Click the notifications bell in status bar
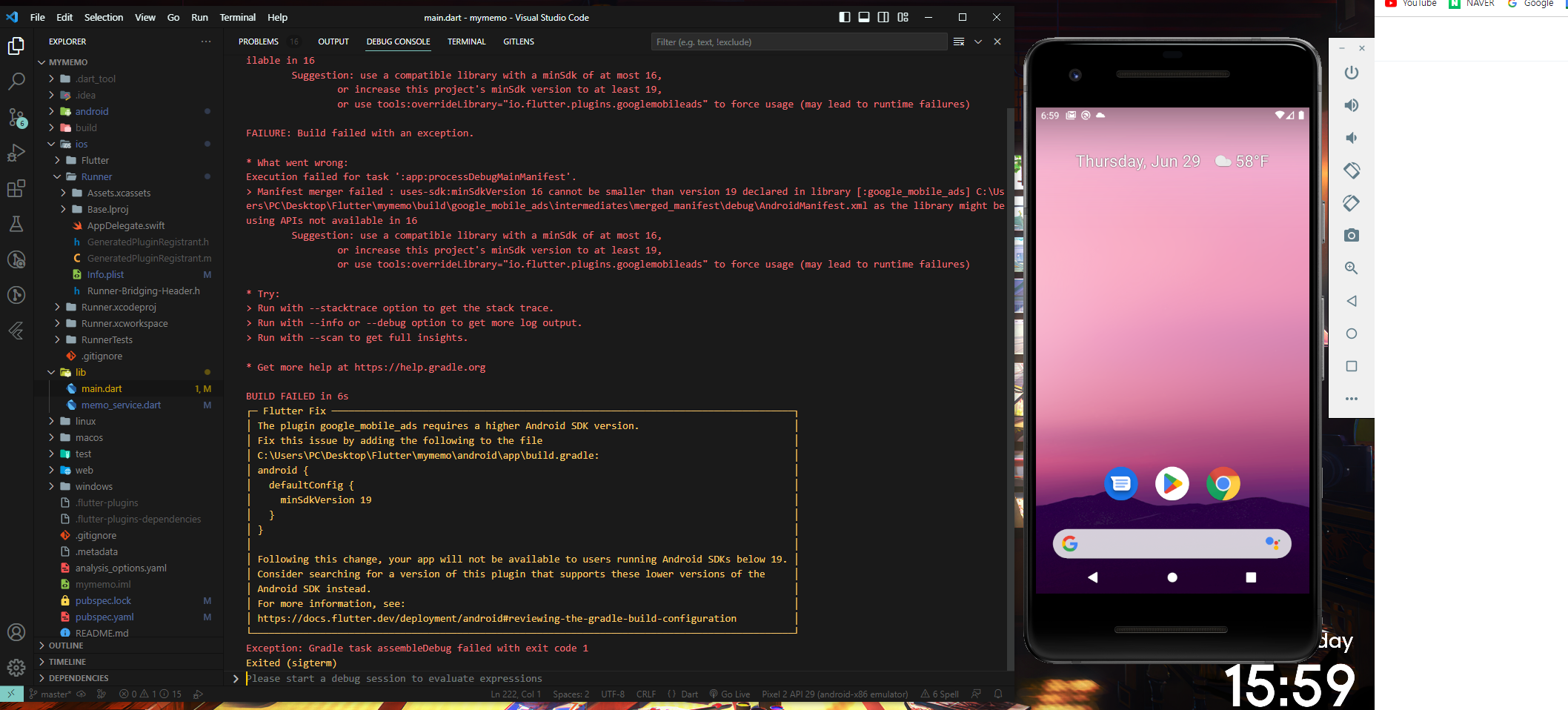 998,694
